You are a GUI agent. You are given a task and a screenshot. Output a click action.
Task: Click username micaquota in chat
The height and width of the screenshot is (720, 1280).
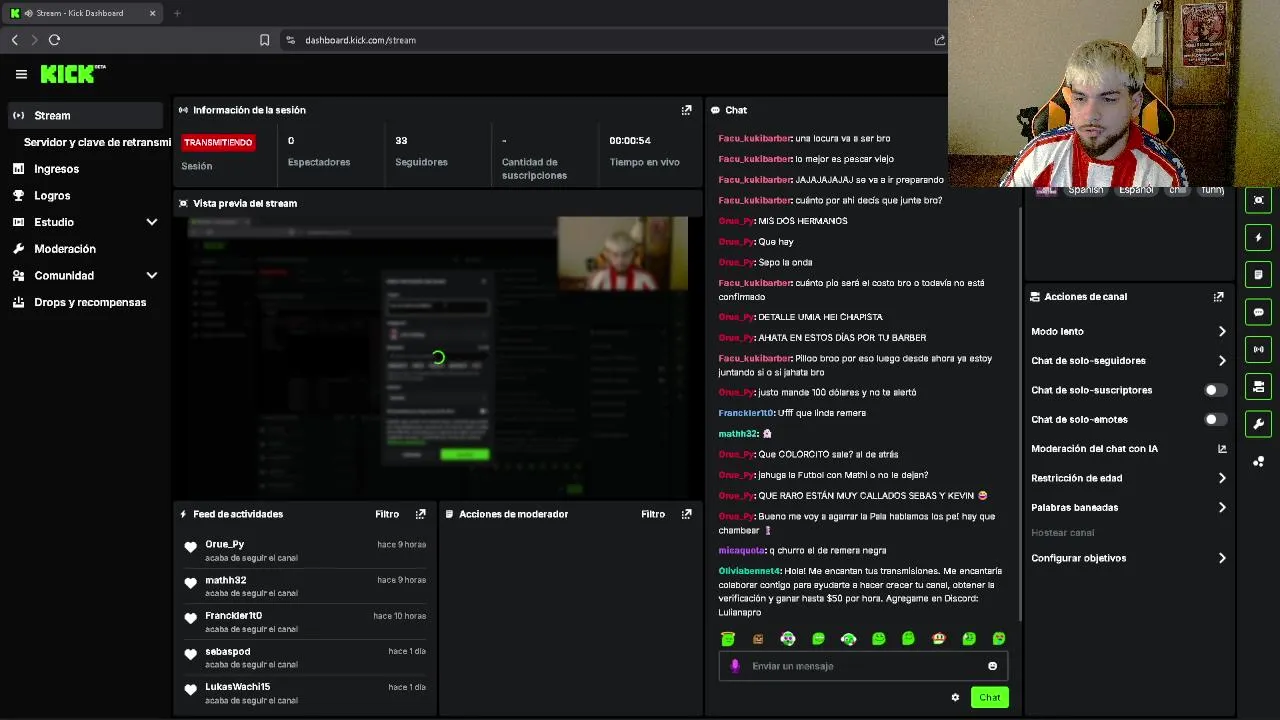click(742, 551)
